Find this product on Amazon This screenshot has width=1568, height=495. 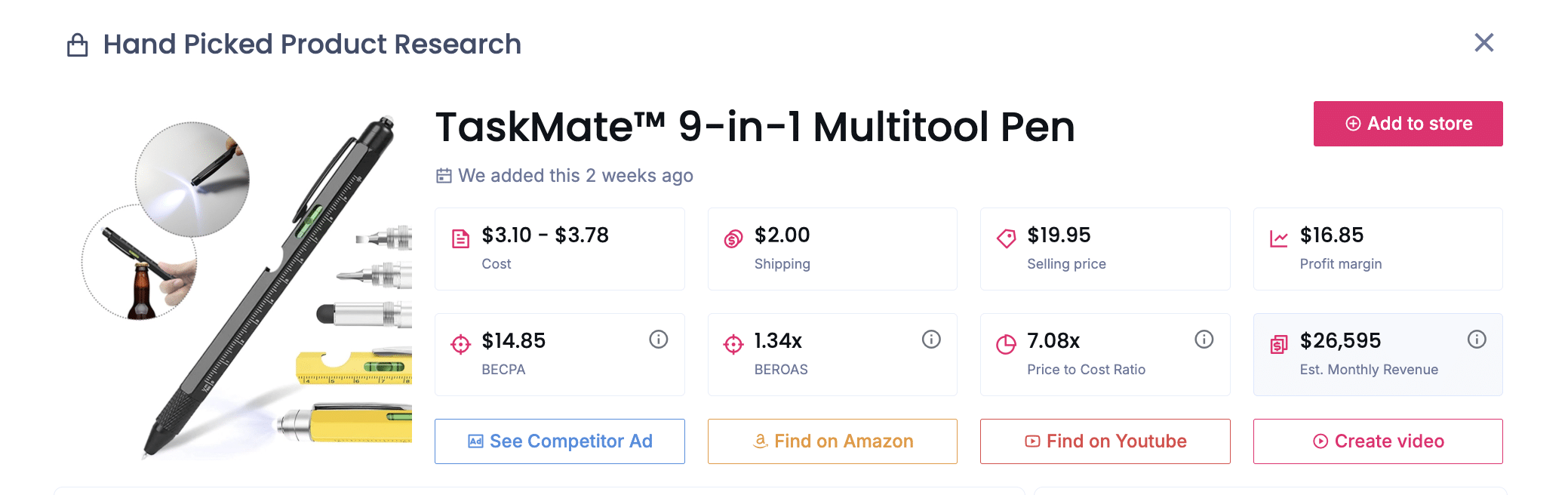pos(832,441)
